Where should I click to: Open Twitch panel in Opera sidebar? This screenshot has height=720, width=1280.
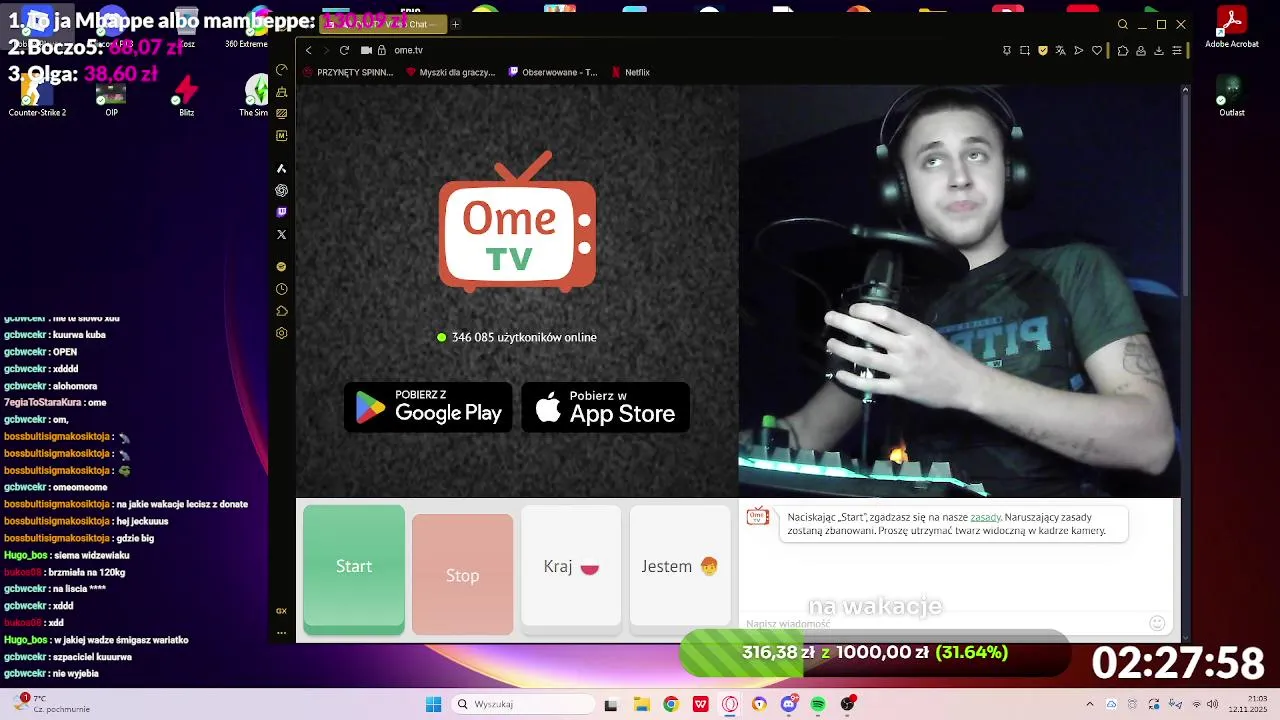(282, 212)
